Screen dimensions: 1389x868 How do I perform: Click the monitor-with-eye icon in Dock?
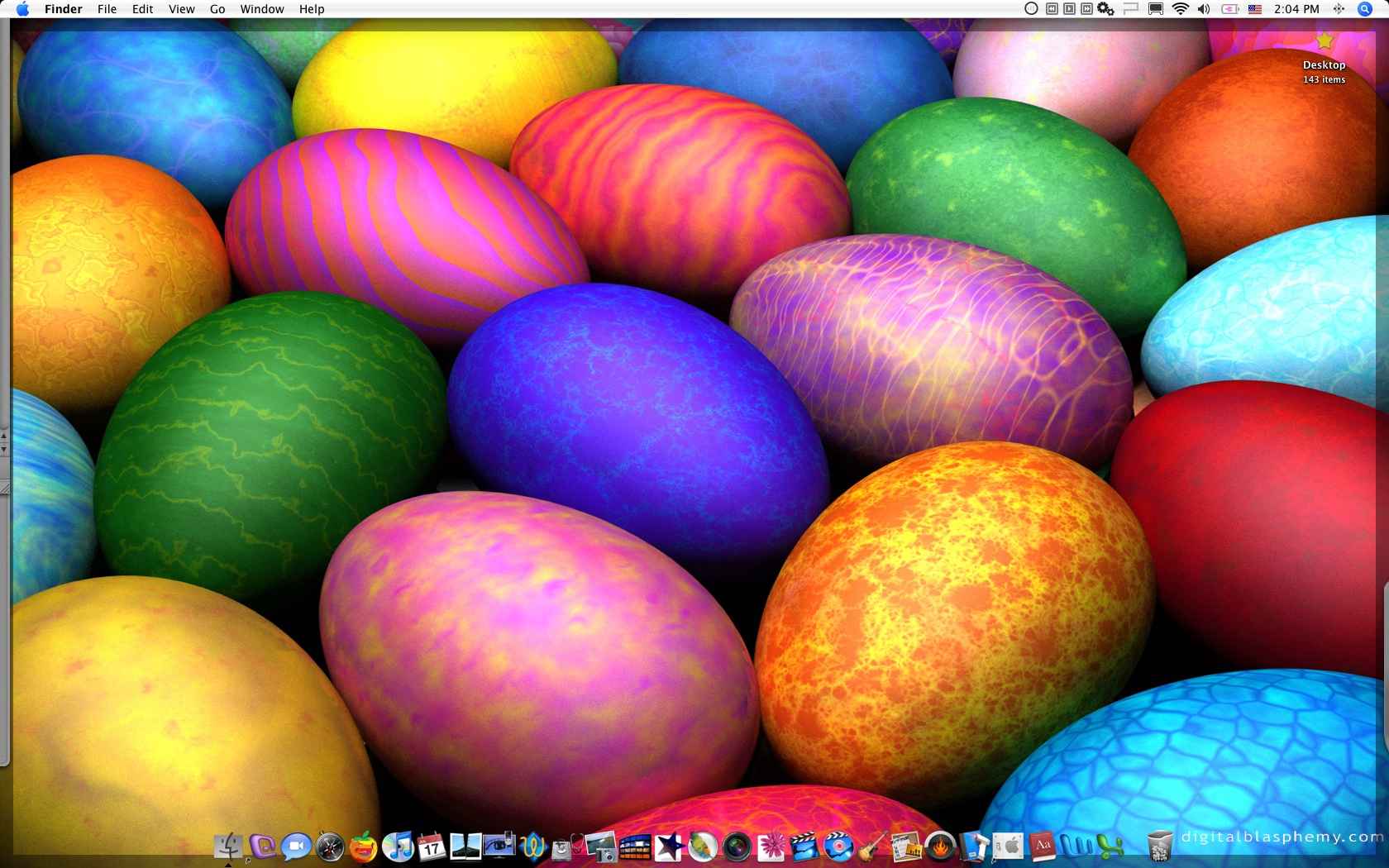pyautogui.click(x=500, y=847)
